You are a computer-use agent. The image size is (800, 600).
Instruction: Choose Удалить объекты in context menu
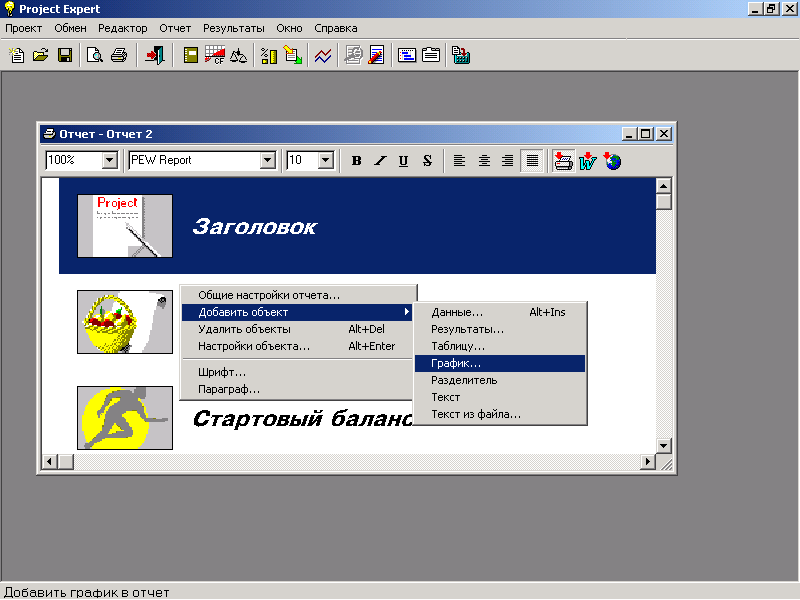coord(297,329)
